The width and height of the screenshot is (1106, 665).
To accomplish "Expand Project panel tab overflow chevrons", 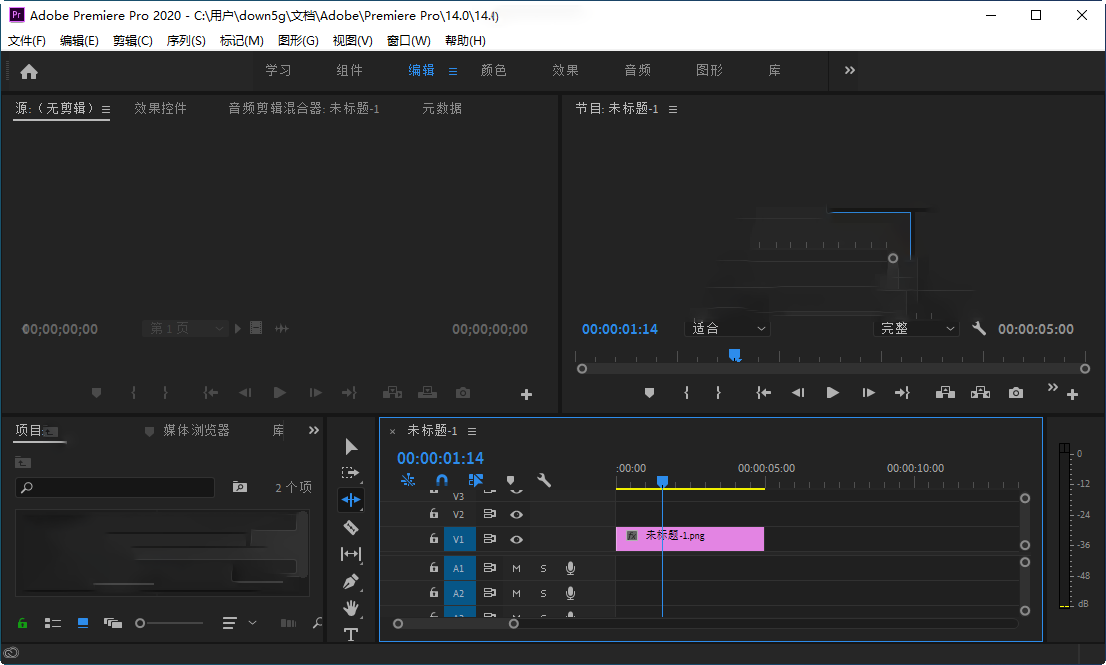I will tap(314, 430).
